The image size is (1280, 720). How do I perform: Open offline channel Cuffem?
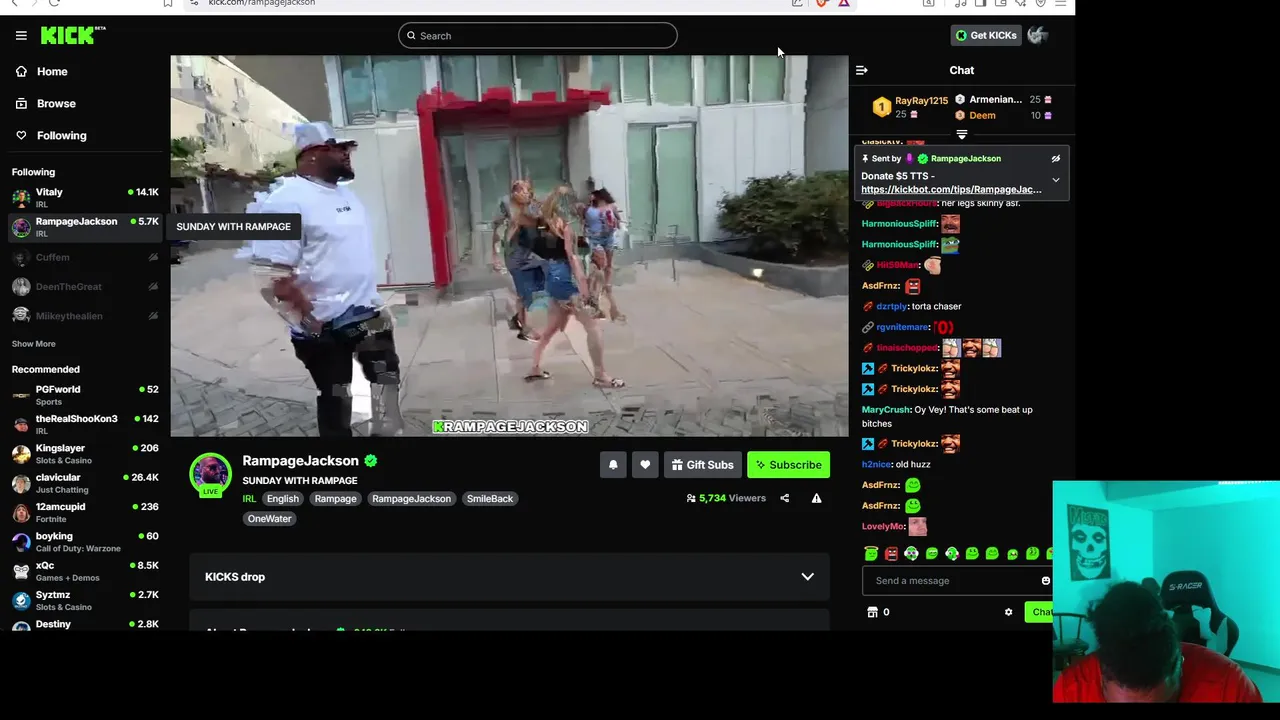click(85, 257)
